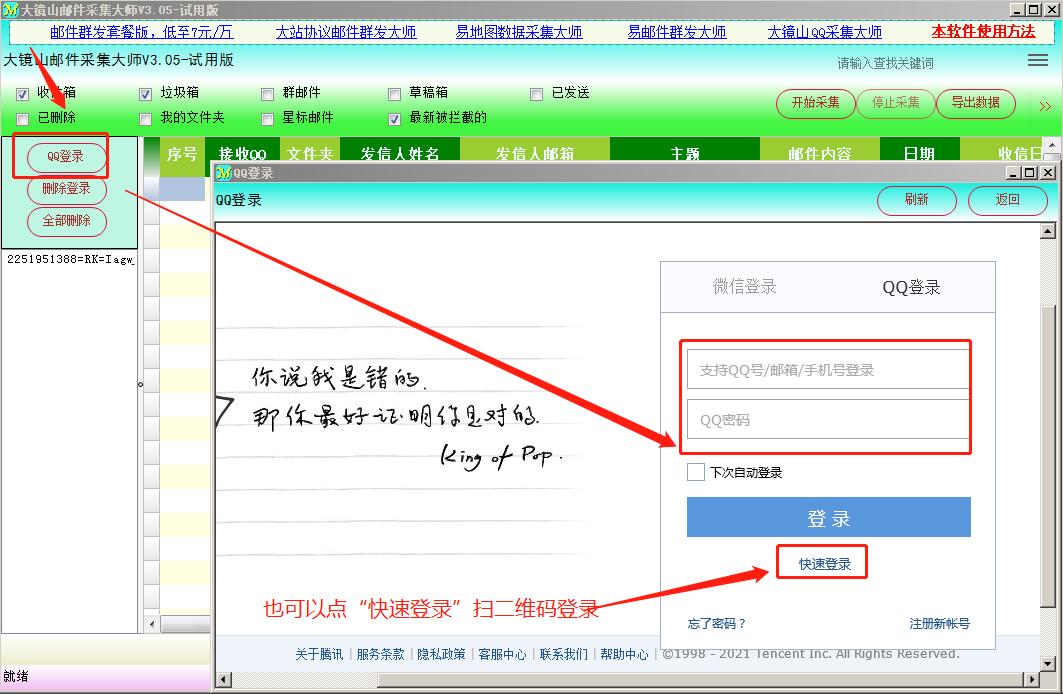Minimize the QQ登录 window

tap(1013, 173)
